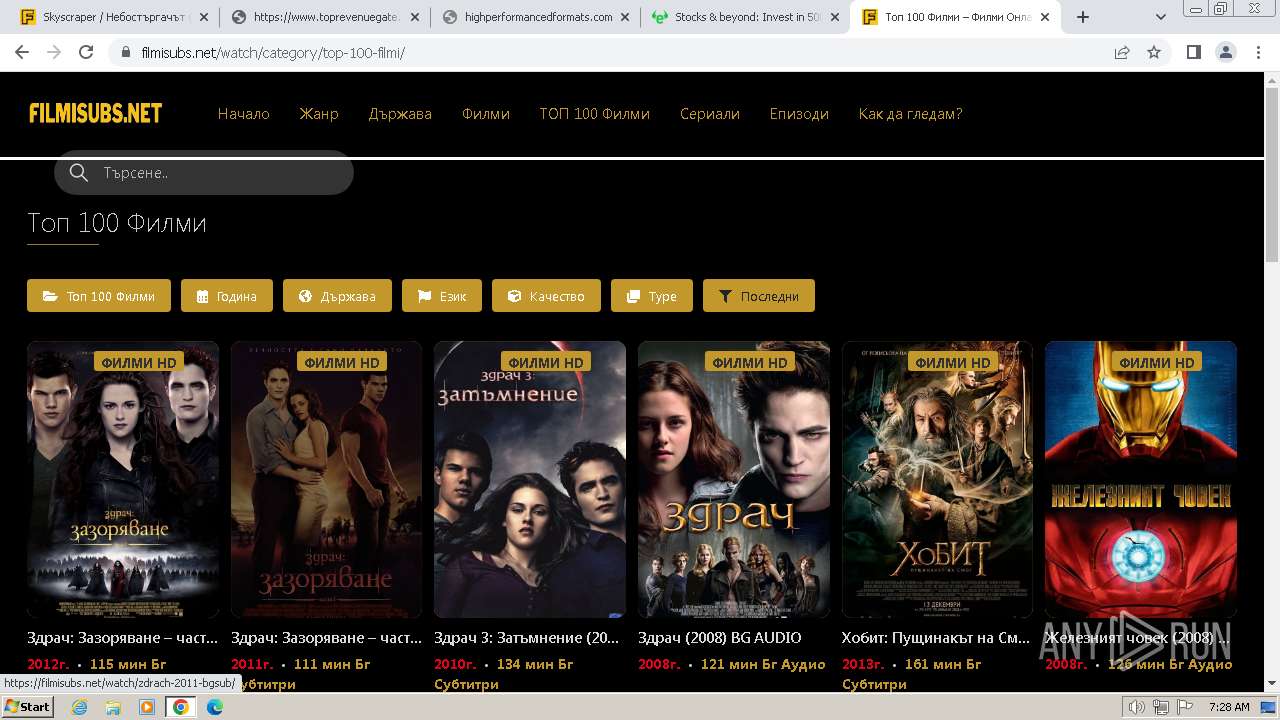Close the Топ 100 Филми tab
Viewport: 1280px width, 720px height.
[x=1045, y=17]
